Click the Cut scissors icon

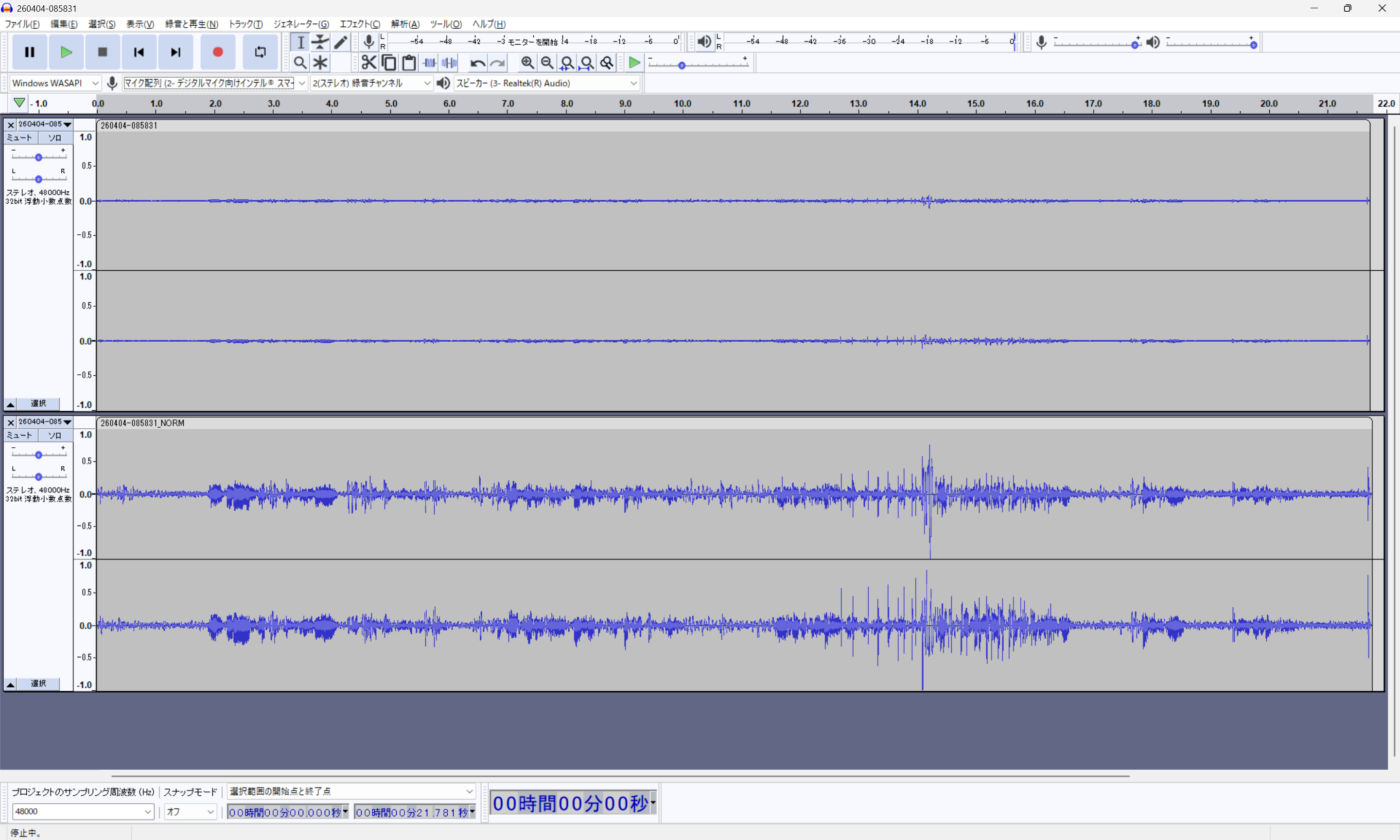(368, 63)
